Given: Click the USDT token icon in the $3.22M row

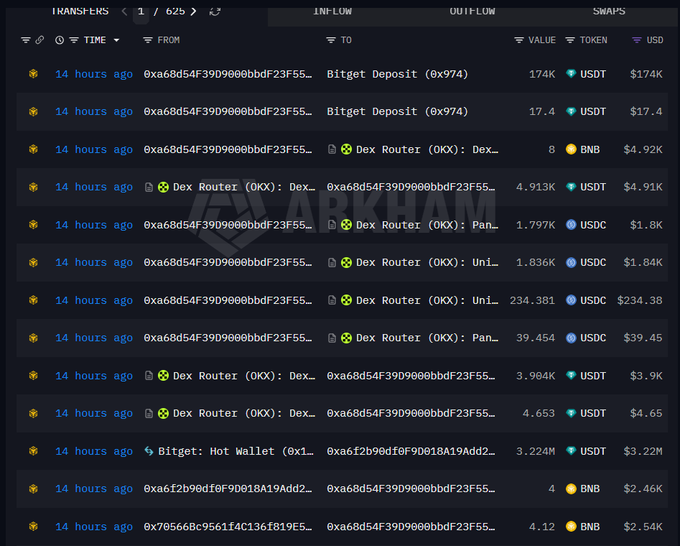Looking at the screenshot, I should [571, 451].
